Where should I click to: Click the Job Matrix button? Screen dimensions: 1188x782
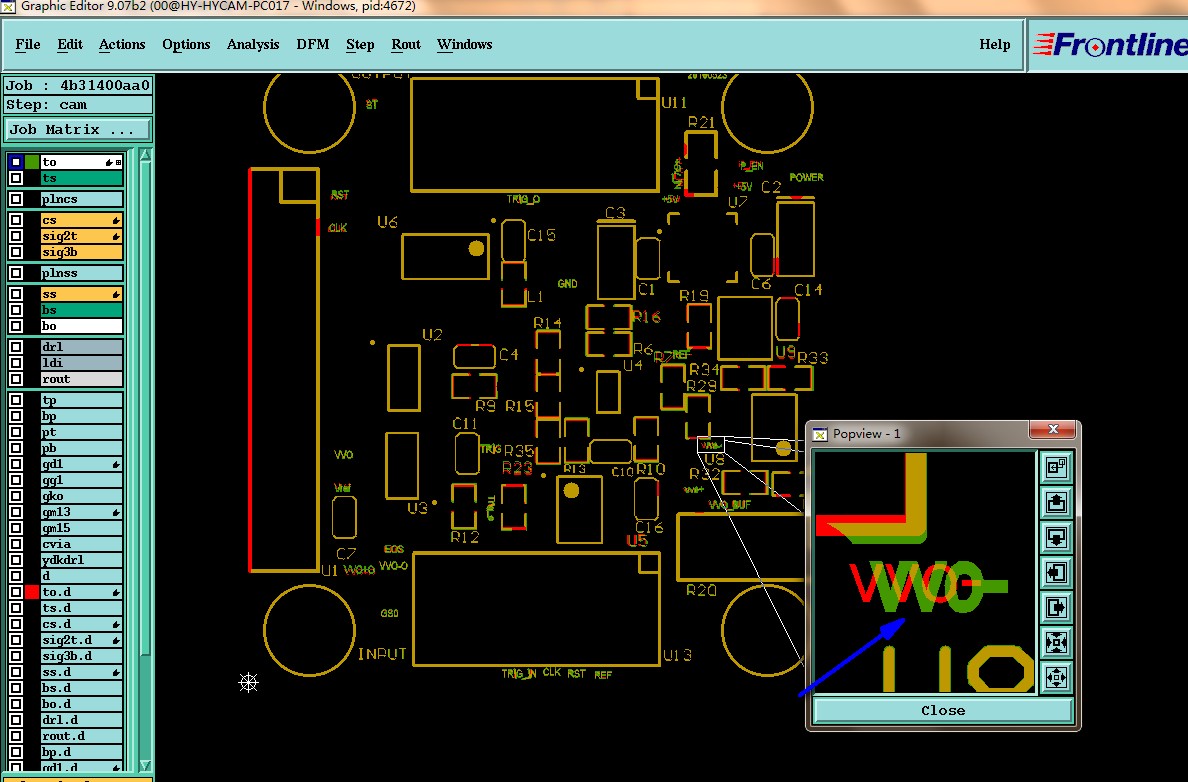coord(78,130)
